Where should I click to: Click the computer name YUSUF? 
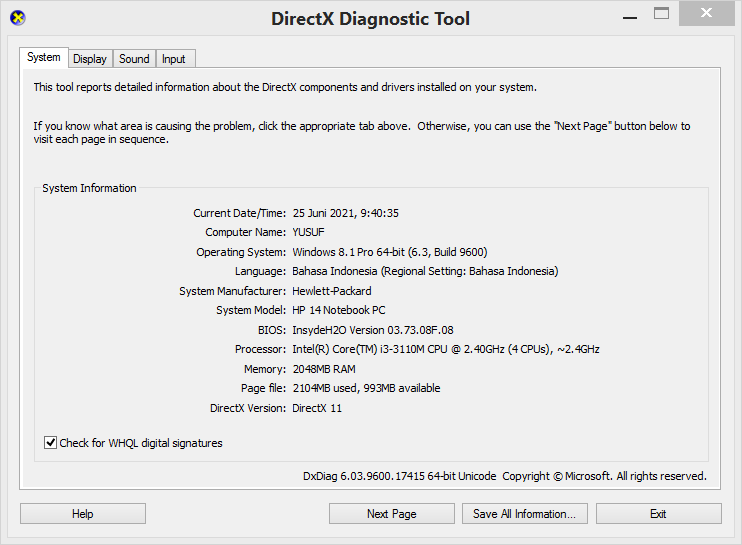click(x=309, y=232)
